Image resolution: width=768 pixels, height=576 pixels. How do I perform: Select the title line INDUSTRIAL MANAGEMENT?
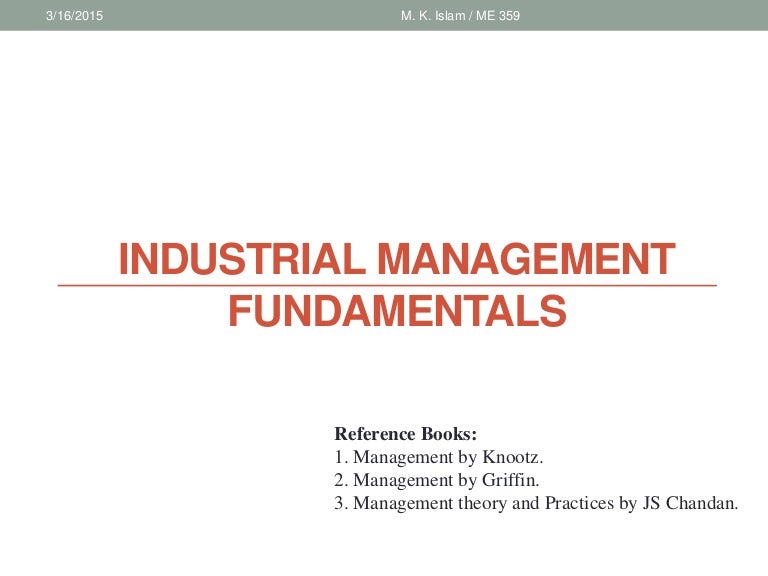[397, 258]
